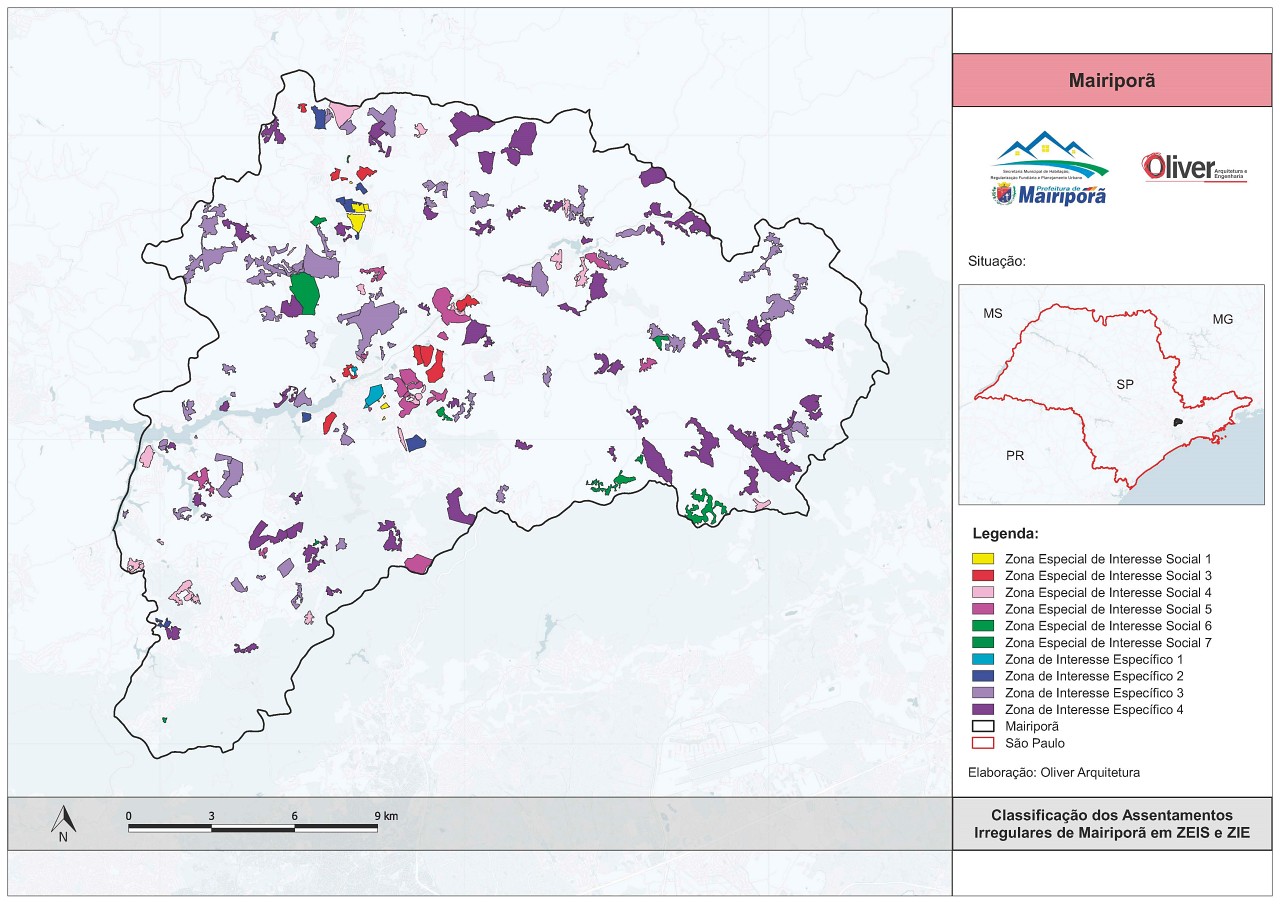Viewport: 1280px width, 904px height.
Task: Click the '0' scale bar label
Action: [x=129, y=816]
